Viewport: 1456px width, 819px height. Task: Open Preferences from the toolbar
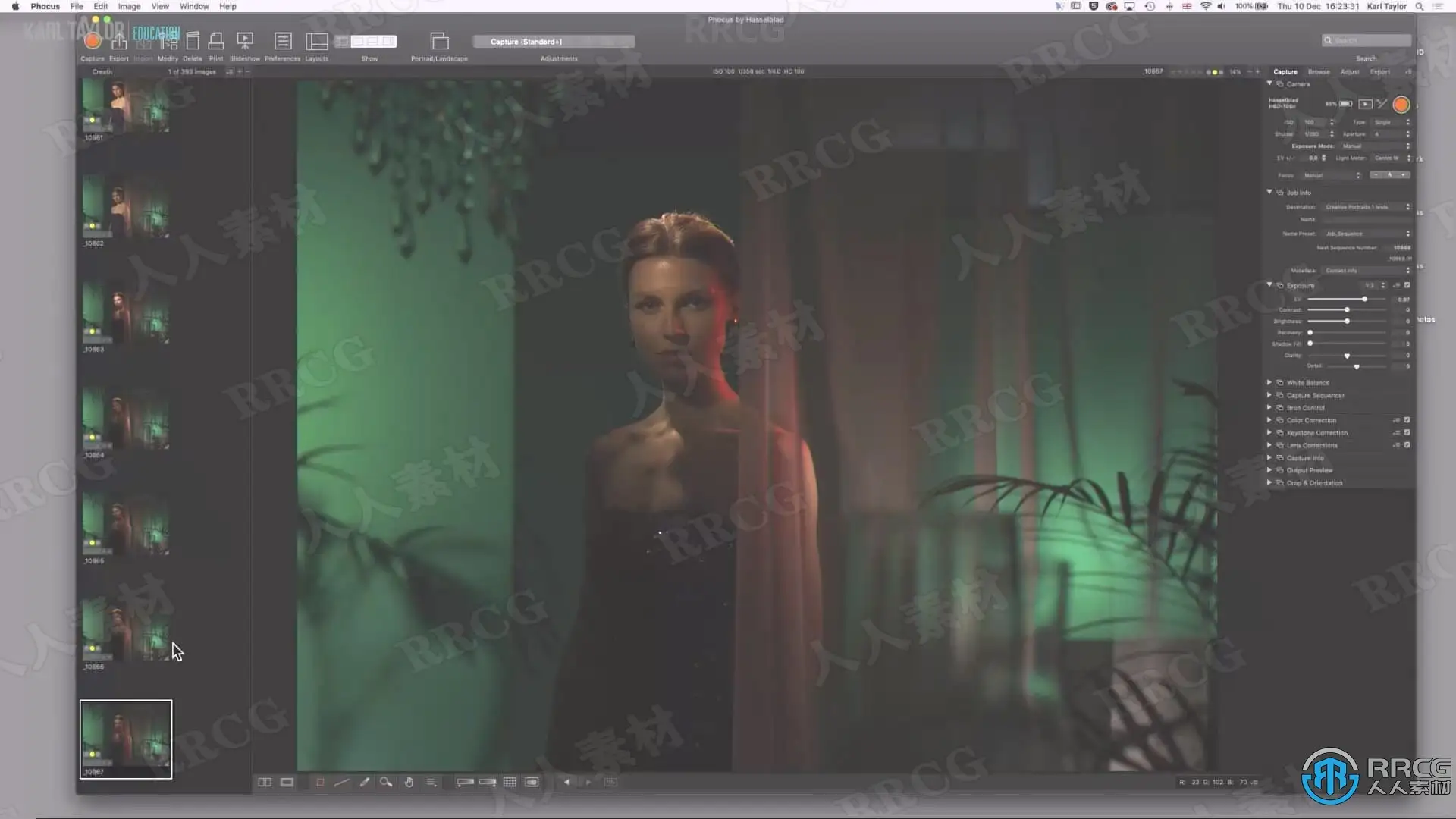pyautogui.click(x=282, y=42)
